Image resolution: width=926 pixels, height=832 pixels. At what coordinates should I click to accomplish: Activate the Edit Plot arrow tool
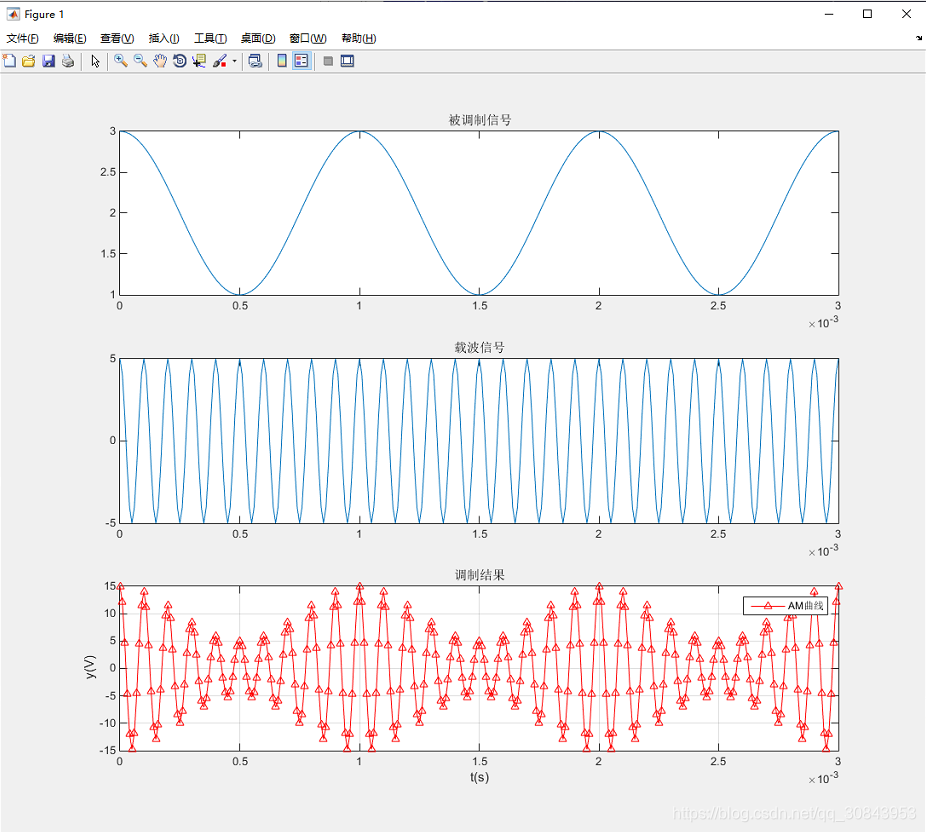(x=95, y=61)
